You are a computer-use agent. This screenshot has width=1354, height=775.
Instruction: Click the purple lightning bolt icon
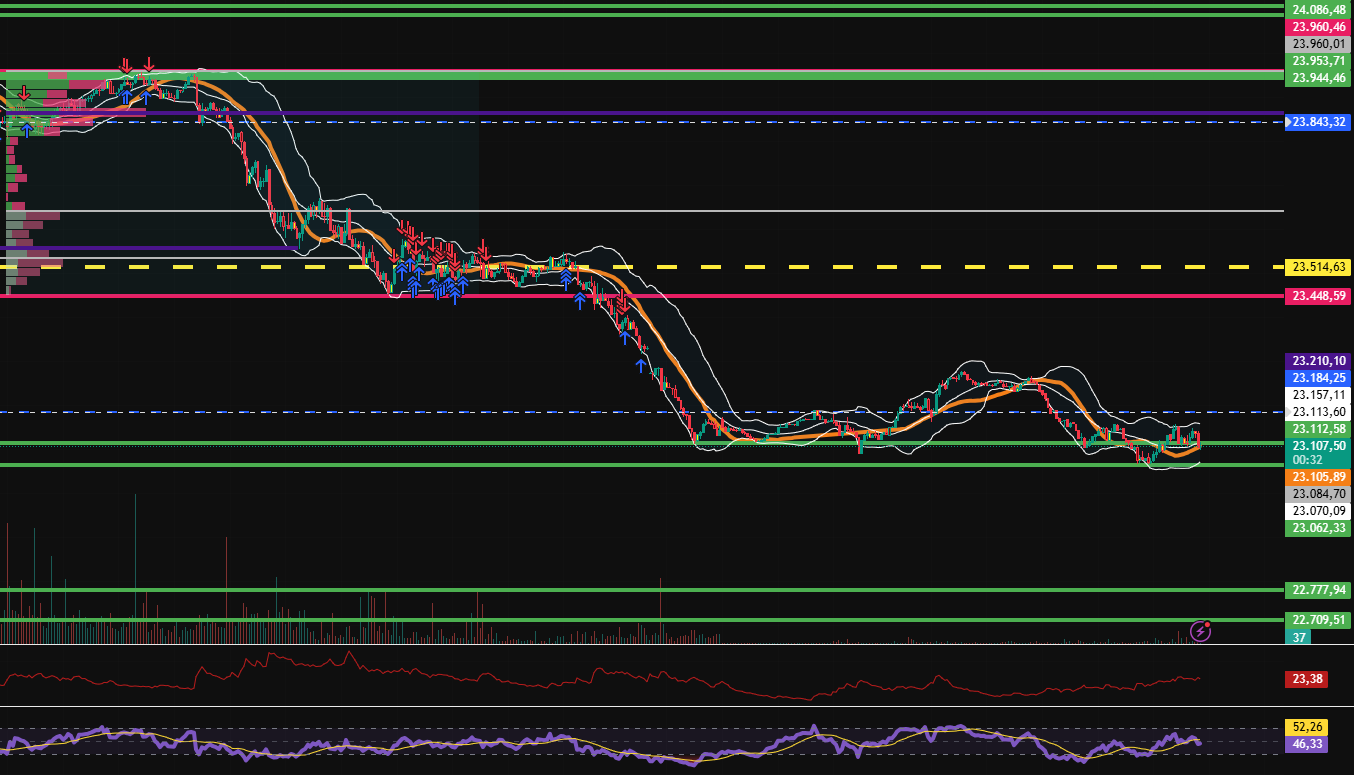tap(1201, 631)
